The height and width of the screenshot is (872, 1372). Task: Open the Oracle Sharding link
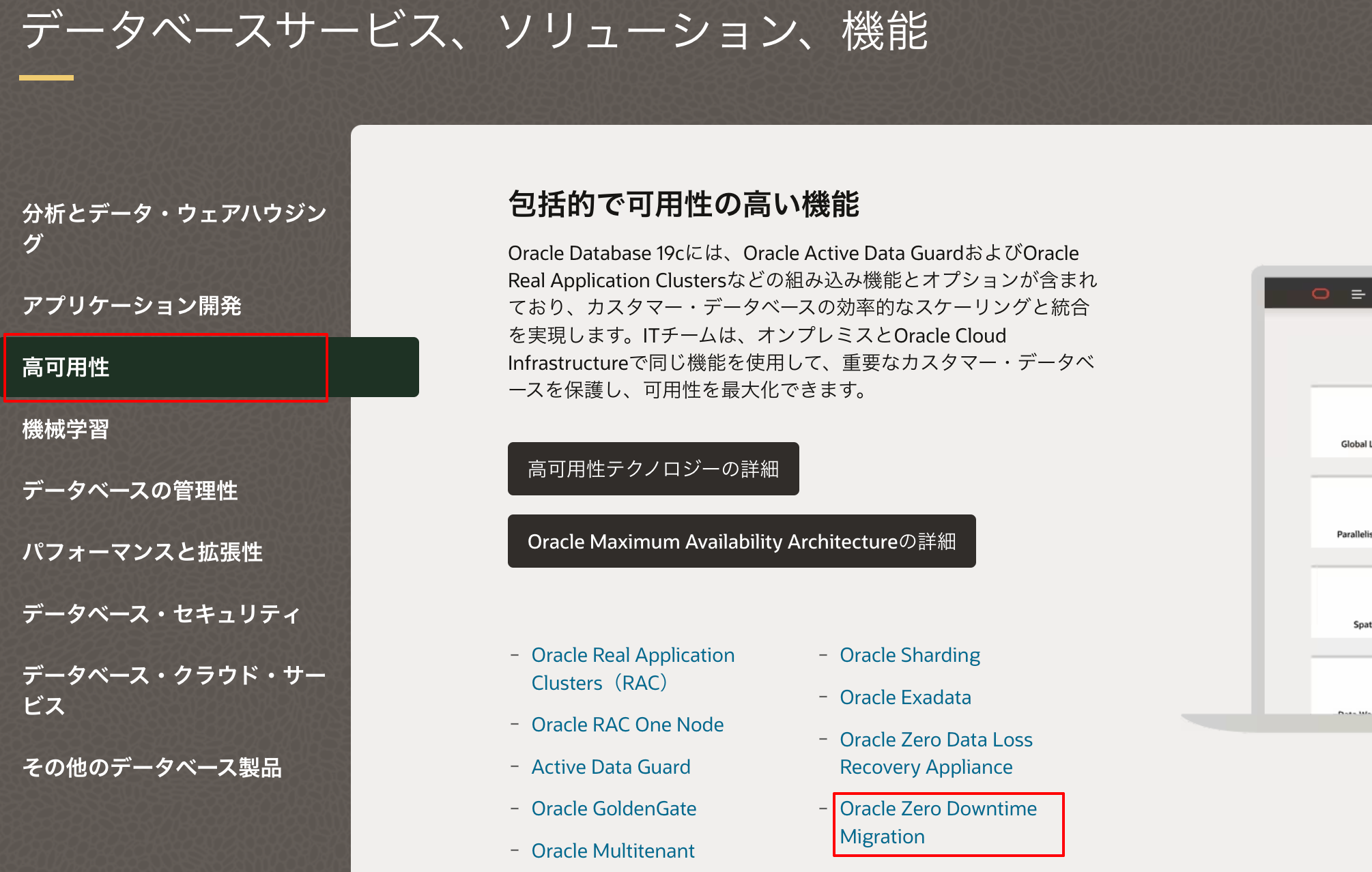pyautogui.click(x=910, y=655)
